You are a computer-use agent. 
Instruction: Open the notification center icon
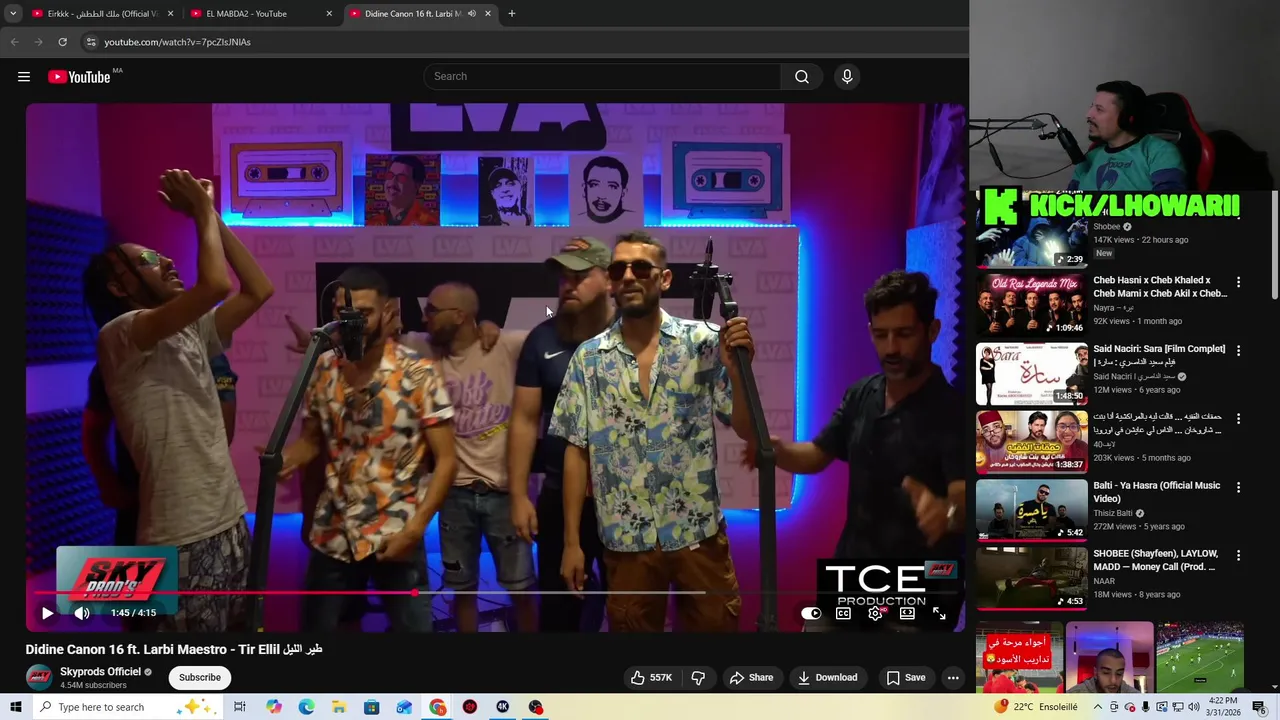click(x=1259, y=707)
